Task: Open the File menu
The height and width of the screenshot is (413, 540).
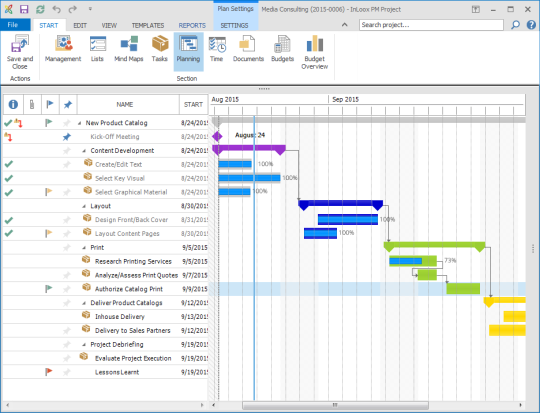Action: tap(13, 25)
